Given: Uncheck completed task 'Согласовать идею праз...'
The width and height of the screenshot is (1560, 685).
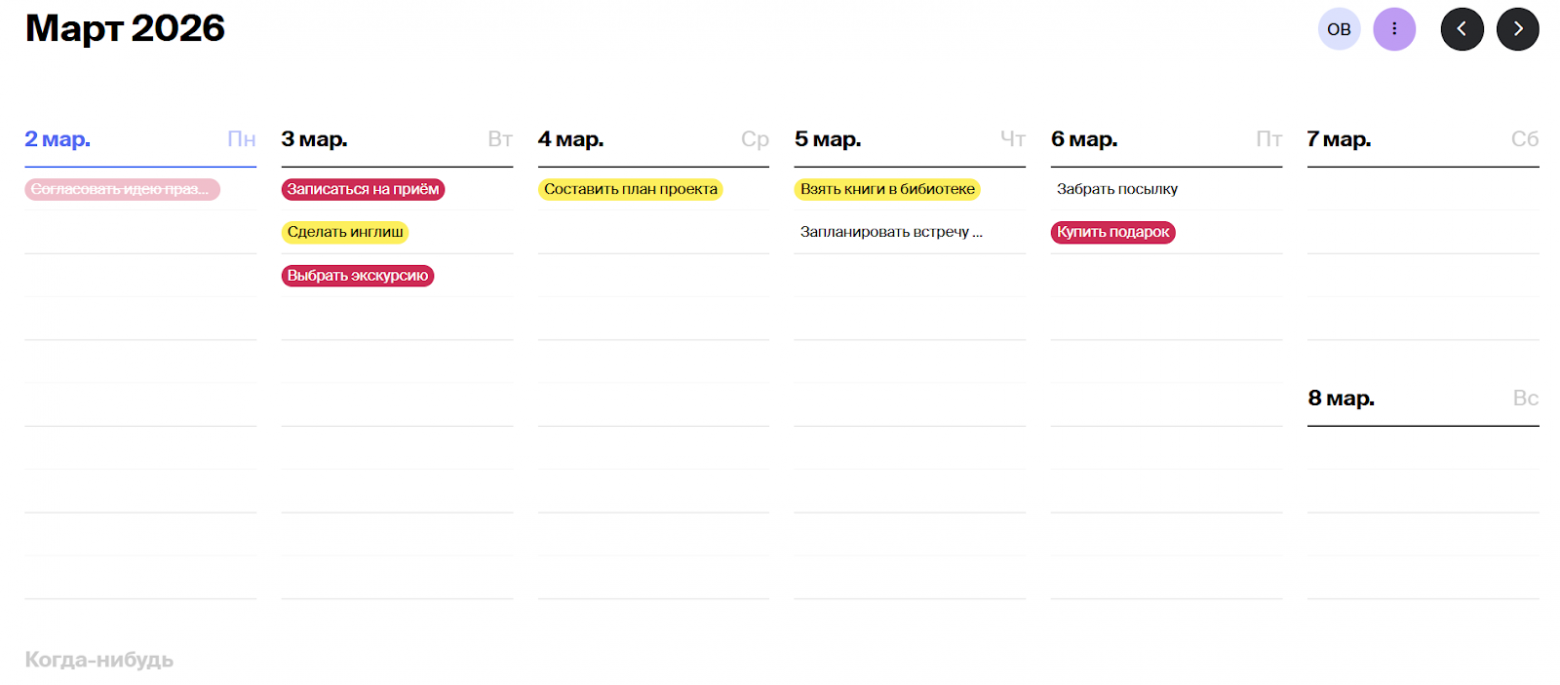Looking at the screenshot, I should pyautogui.click(x=122, y=189).
